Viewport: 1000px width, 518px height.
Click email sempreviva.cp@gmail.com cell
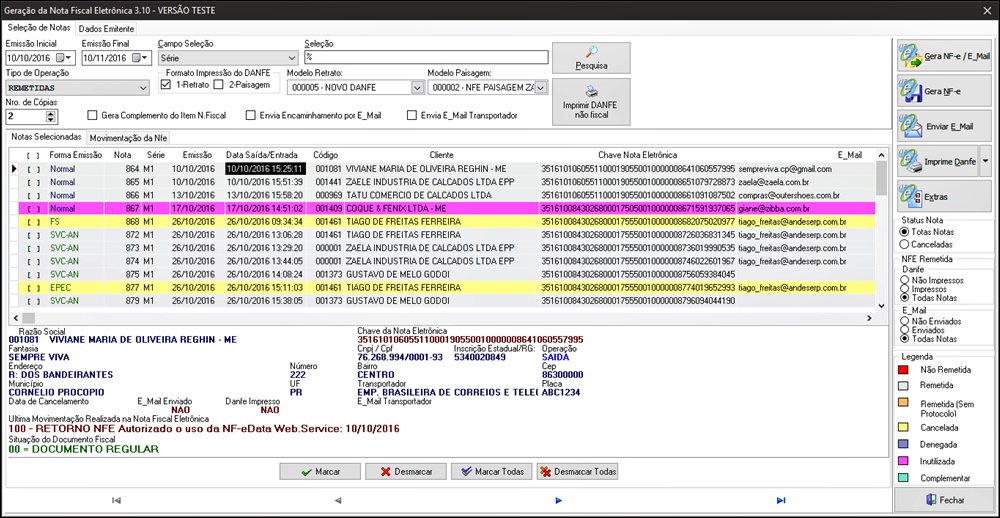(x=785, y=169)
